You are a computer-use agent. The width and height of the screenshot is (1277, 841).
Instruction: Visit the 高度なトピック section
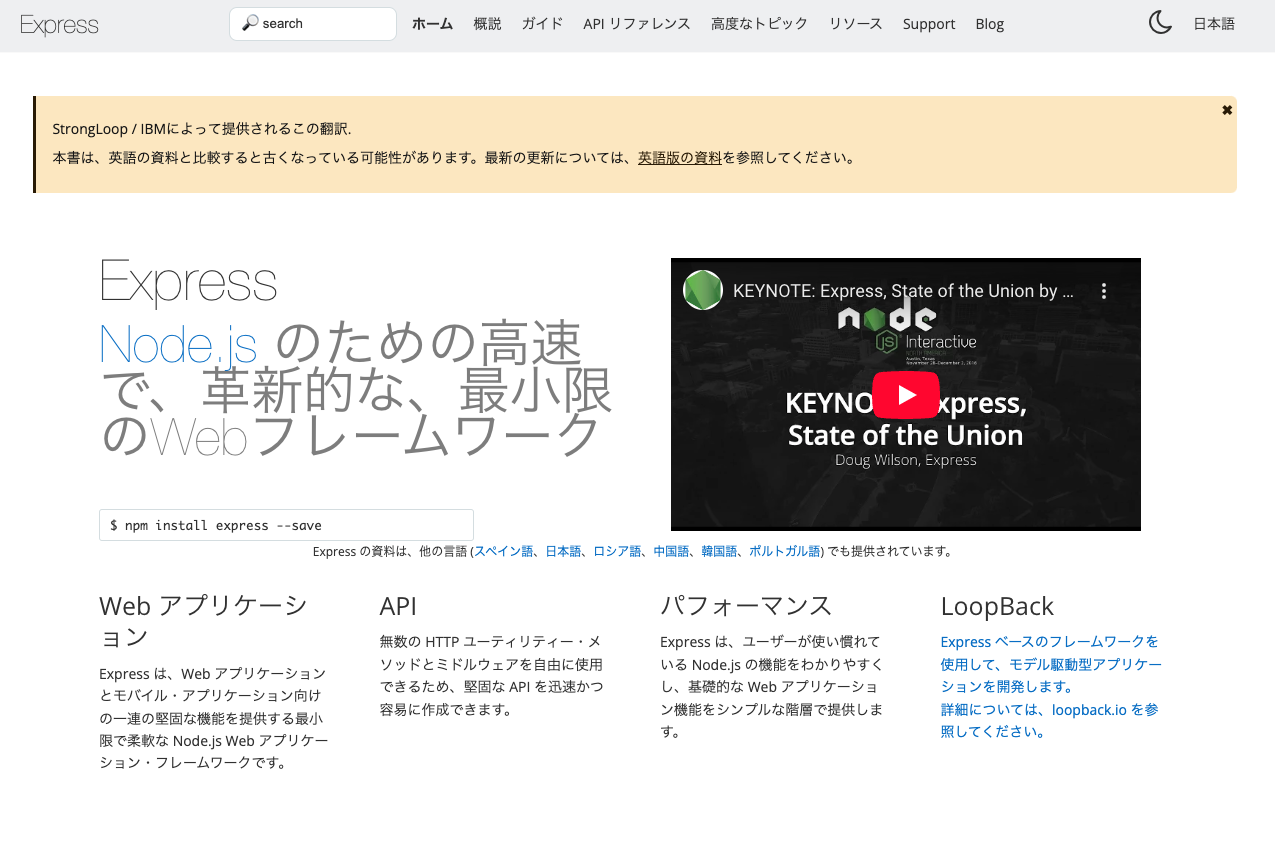[x=759, y=23]
